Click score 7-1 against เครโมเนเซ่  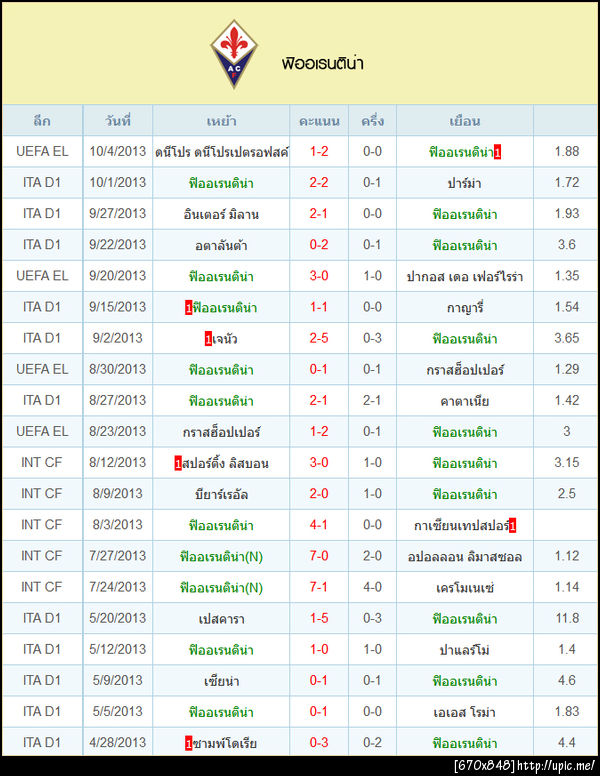point(319,587)
